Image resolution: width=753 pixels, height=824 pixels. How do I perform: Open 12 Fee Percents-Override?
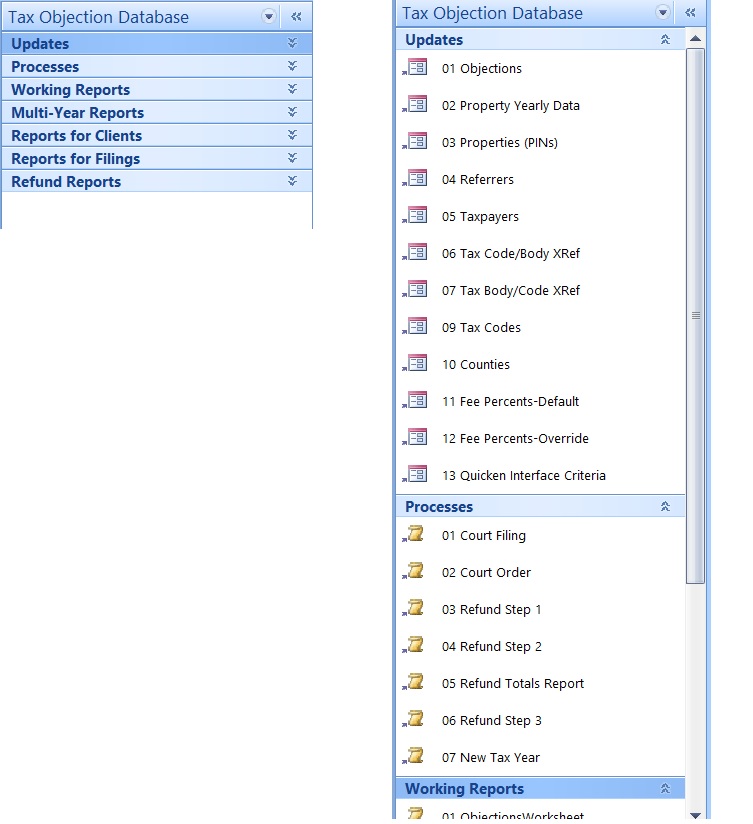pos(515,438)
